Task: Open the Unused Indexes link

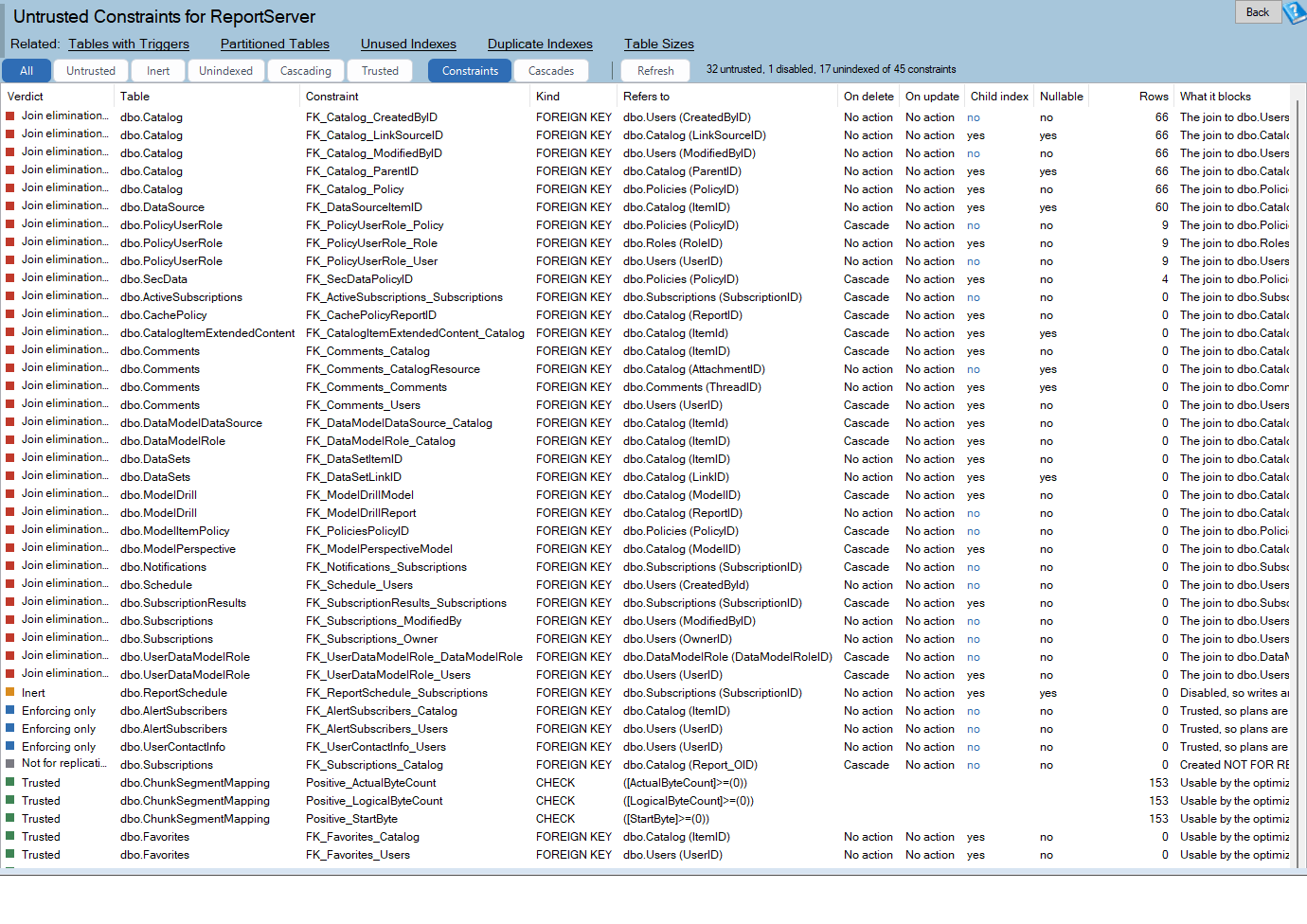Action: click(x=408, y=44)
